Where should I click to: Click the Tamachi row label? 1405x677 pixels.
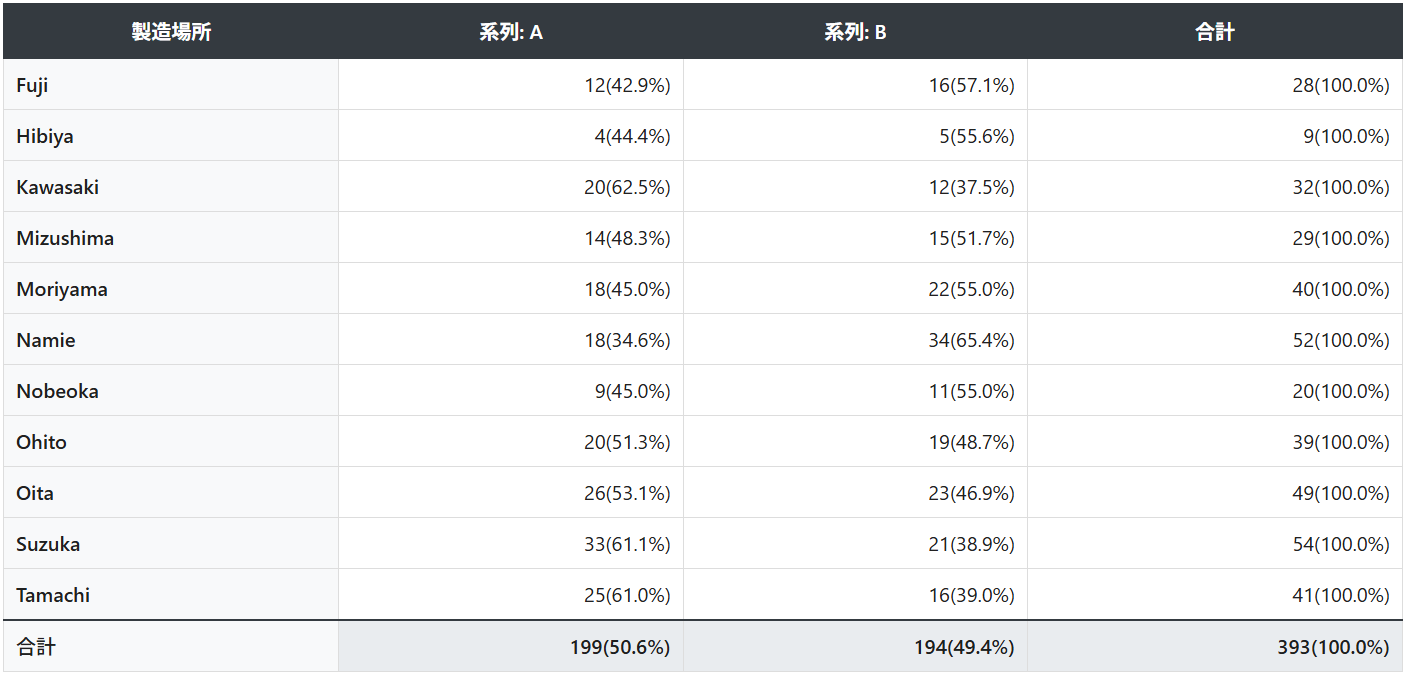pos(53,596)
